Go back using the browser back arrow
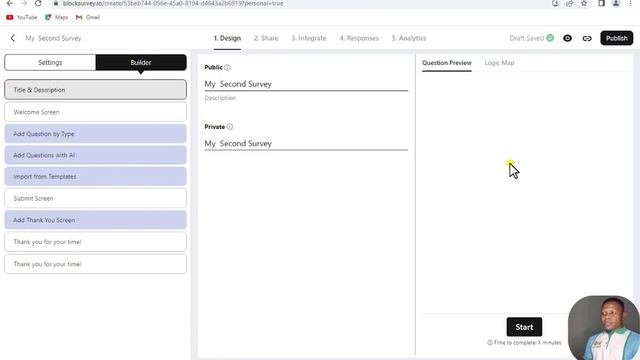 [x=10, y=3]
